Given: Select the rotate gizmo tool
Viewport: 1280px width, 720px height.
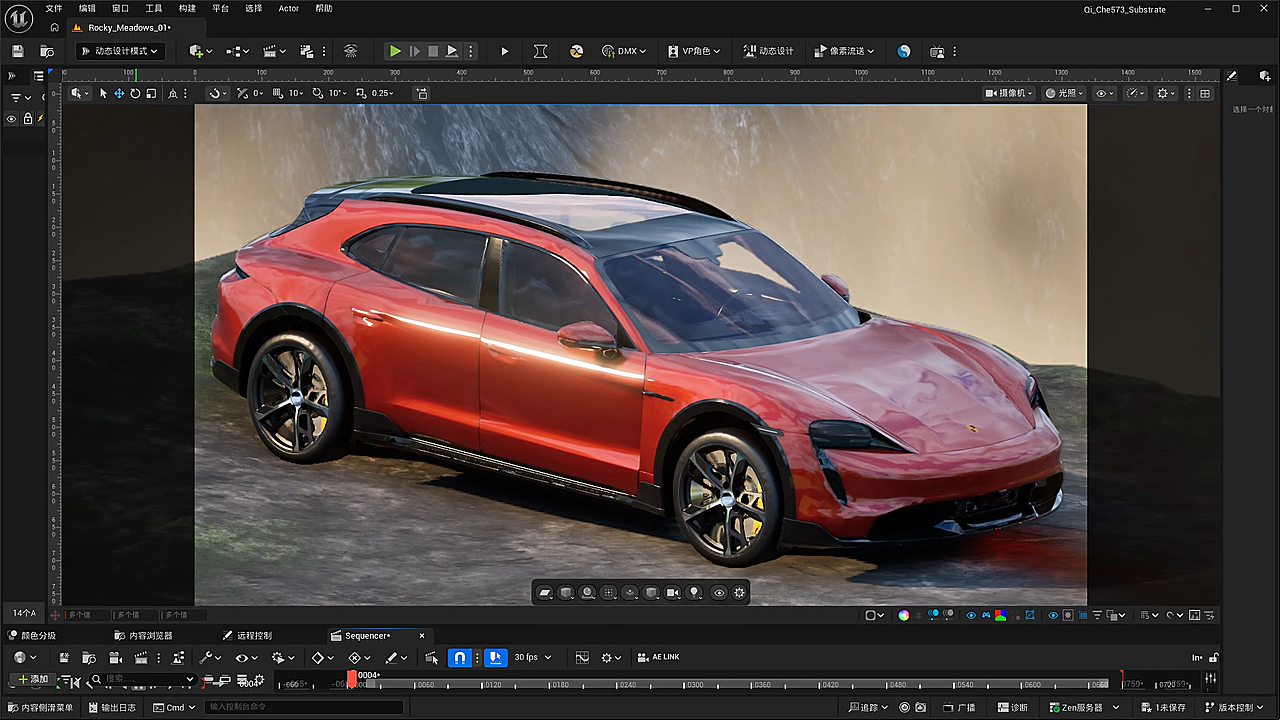Looking at the screenshot, I should point(135,93).
